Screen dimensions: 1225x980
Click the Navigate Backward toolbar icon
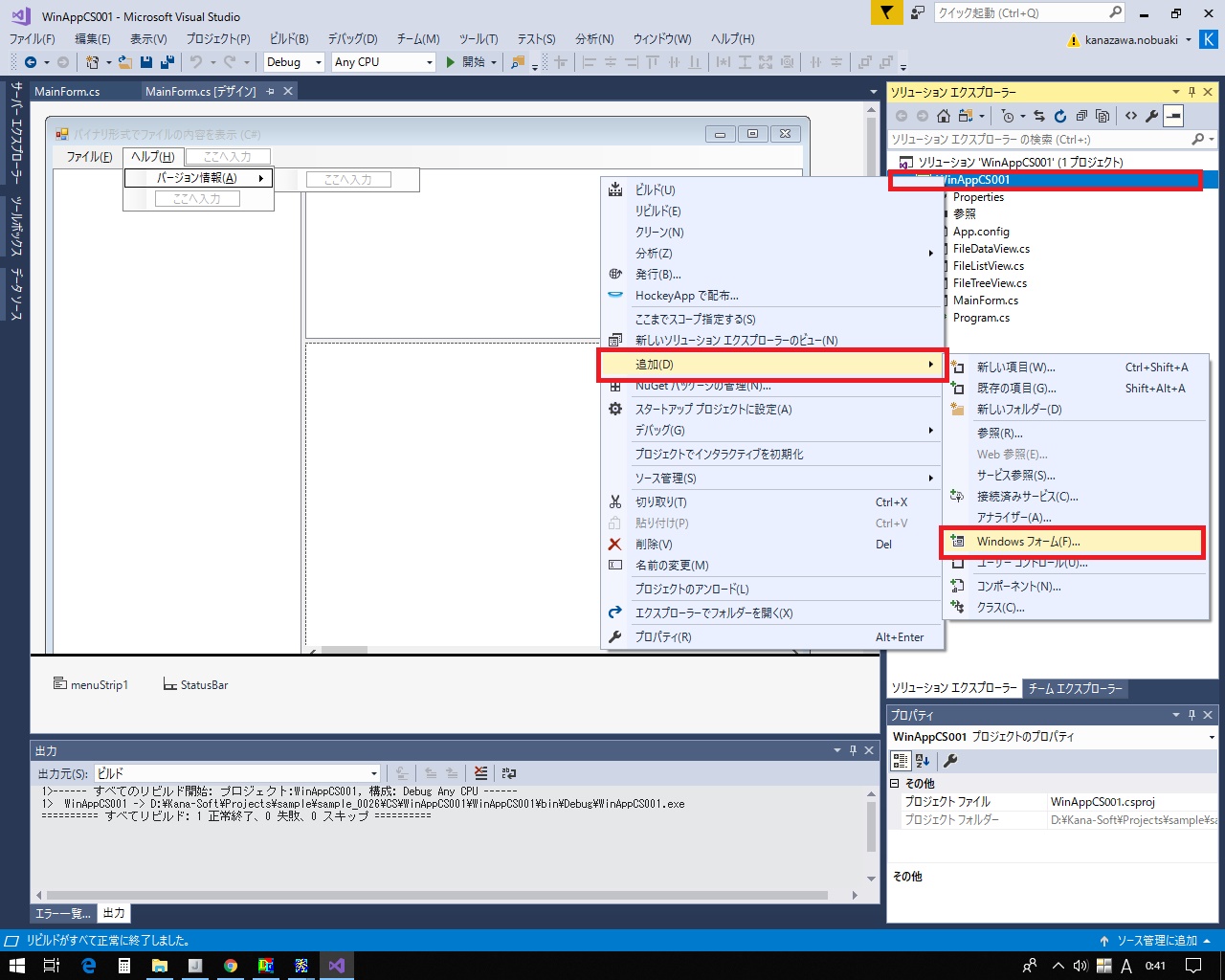pos(31,62)
